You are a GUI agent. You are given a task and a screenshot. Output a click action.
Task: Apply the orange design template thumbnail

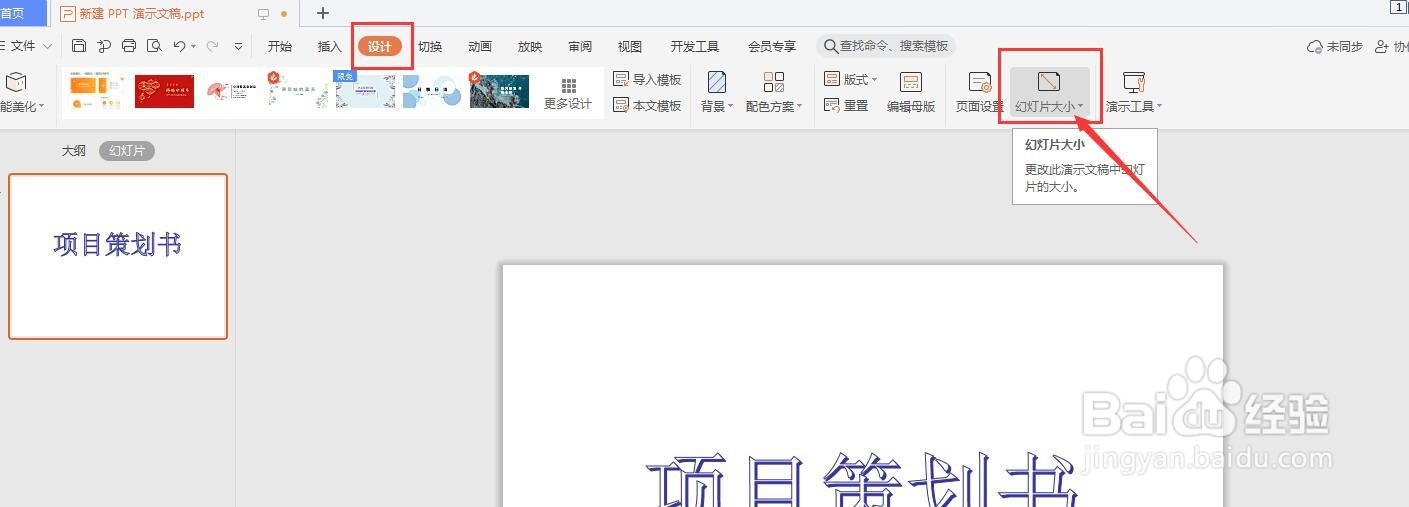point(95,91)
